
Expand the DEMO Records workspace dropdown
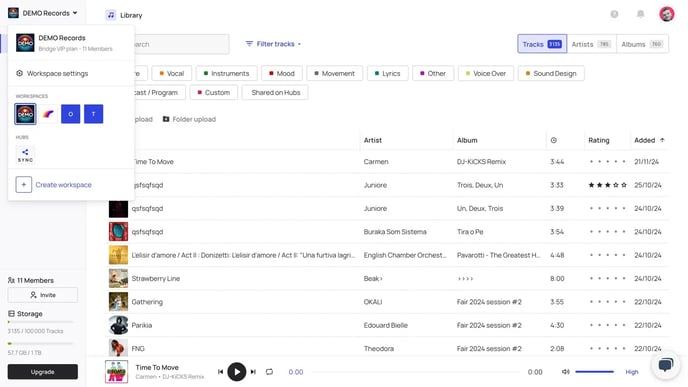43,13
